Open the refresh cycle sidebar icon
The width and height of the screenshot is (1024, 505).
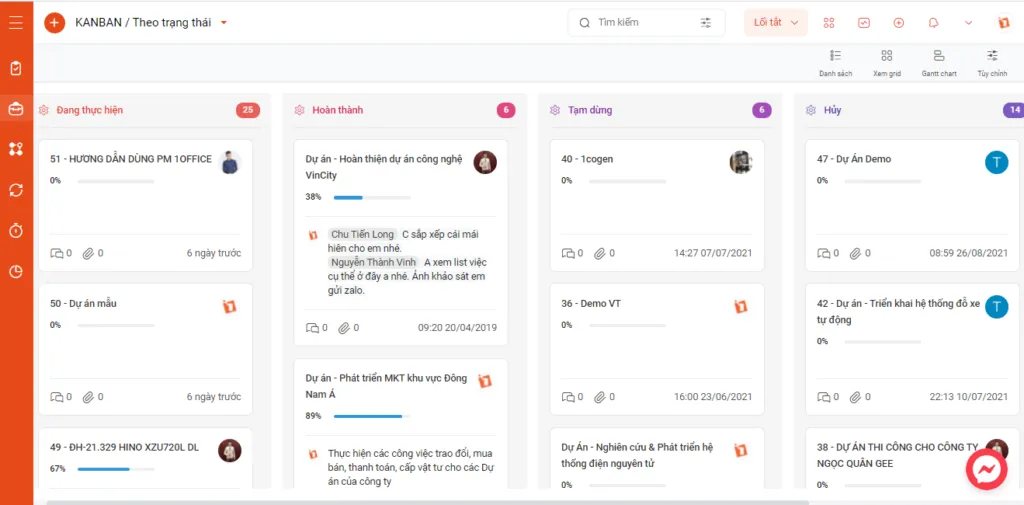pyautogui.click(x=16, y=190)
